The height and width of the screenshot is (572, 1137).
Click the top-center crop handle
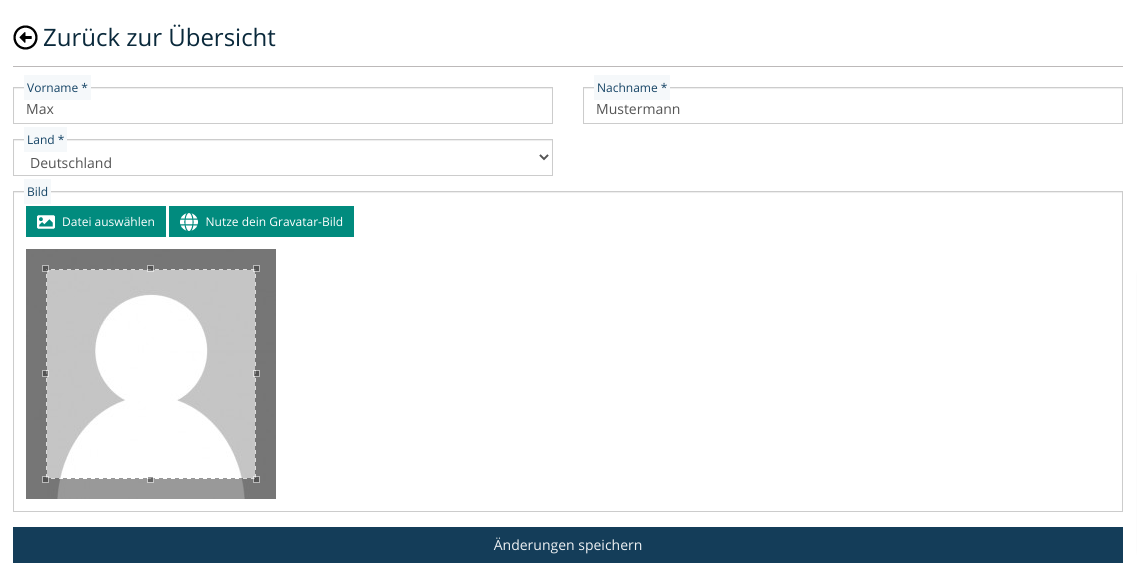151,268
